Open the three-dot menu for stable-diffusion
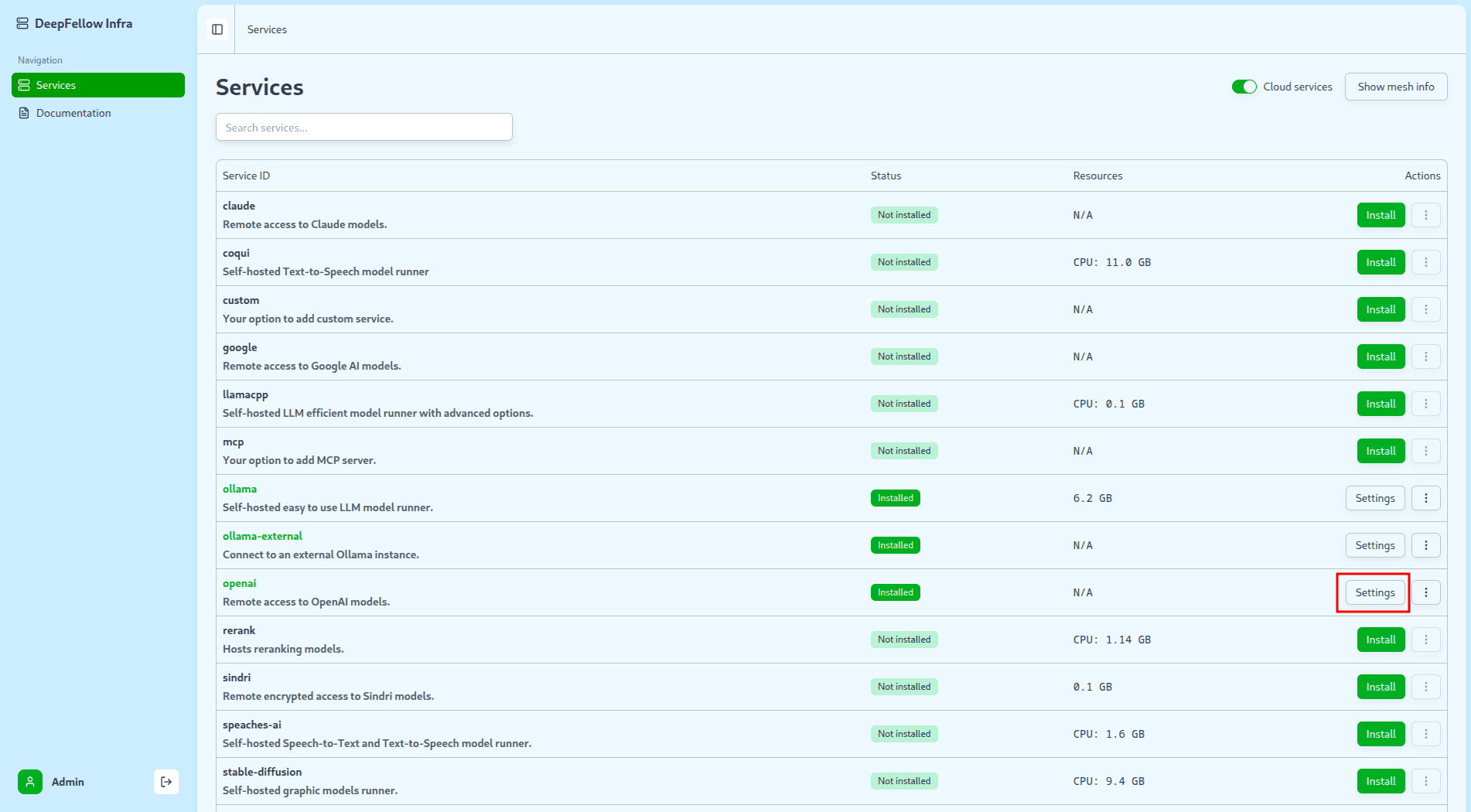1471x812 pixels. pyautogui.click(x=1426, y=781)
